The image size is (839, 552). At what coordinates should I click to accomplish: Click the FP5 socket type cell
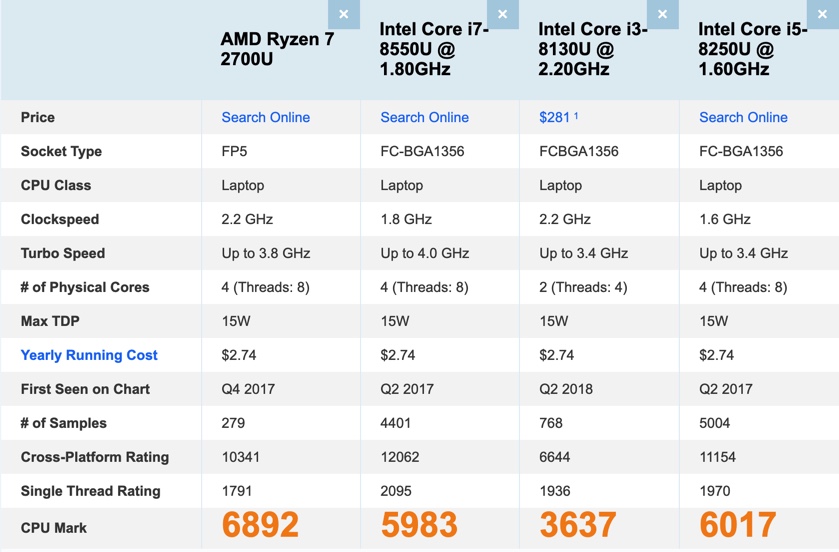point(235,151)
